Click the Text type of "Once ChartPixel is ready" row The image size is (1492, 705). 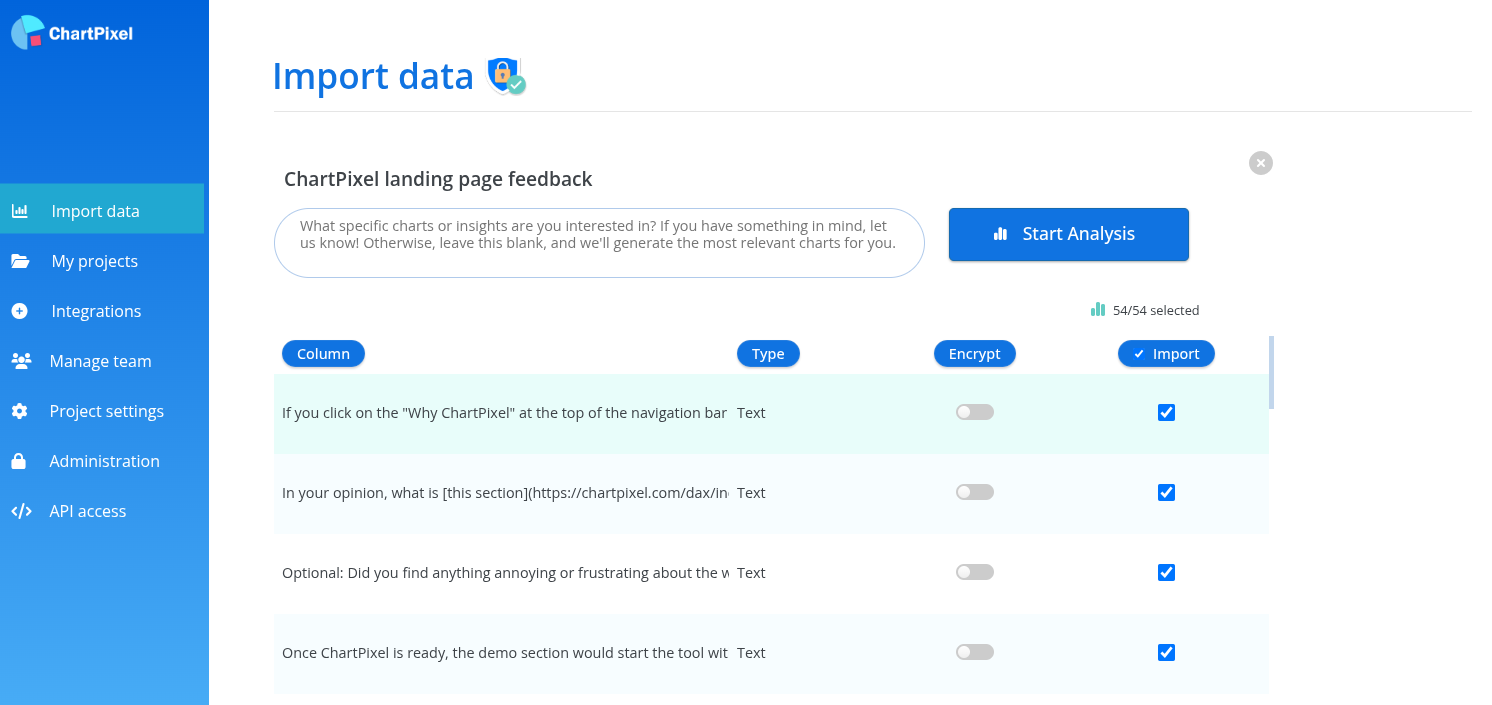click(751, 653)
